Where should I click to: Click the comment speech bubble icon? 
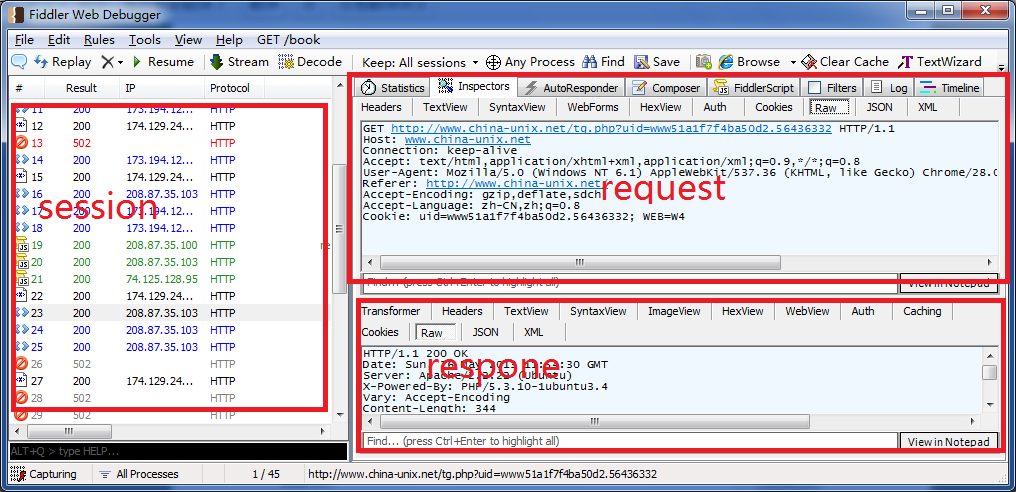pyautogui.click(x=19, y=62)
